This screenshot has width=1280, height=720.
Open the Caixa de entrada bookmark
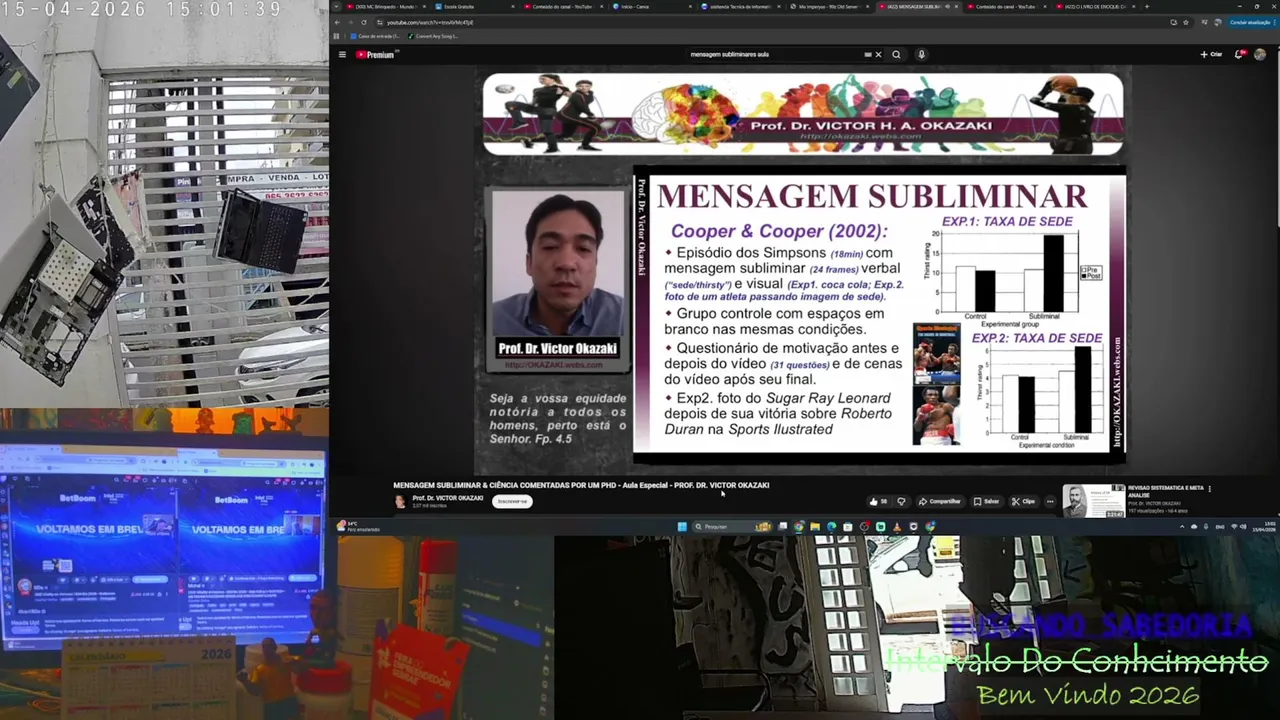376,36
